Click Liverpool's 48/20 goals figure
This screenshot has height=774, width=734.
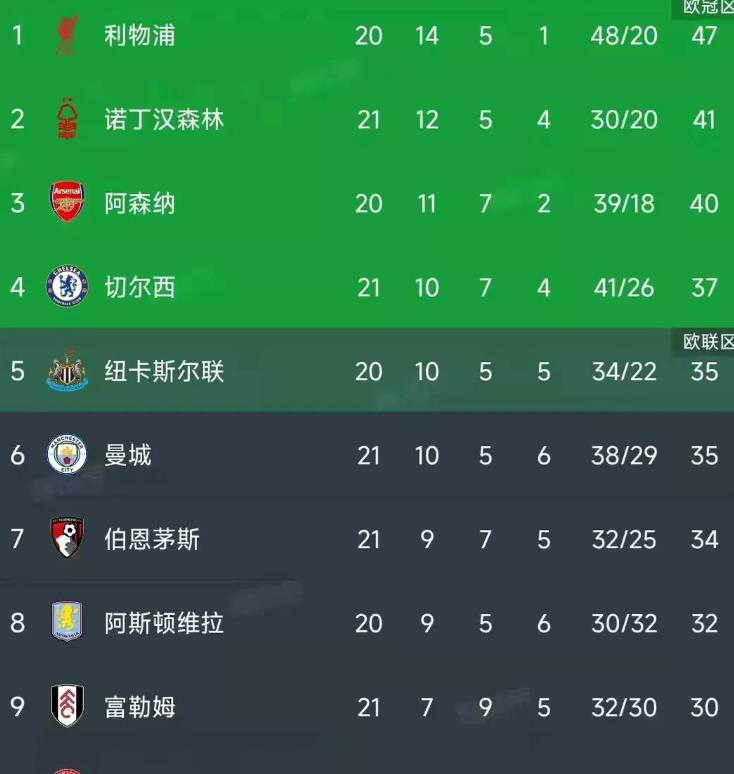pos(624,36)
